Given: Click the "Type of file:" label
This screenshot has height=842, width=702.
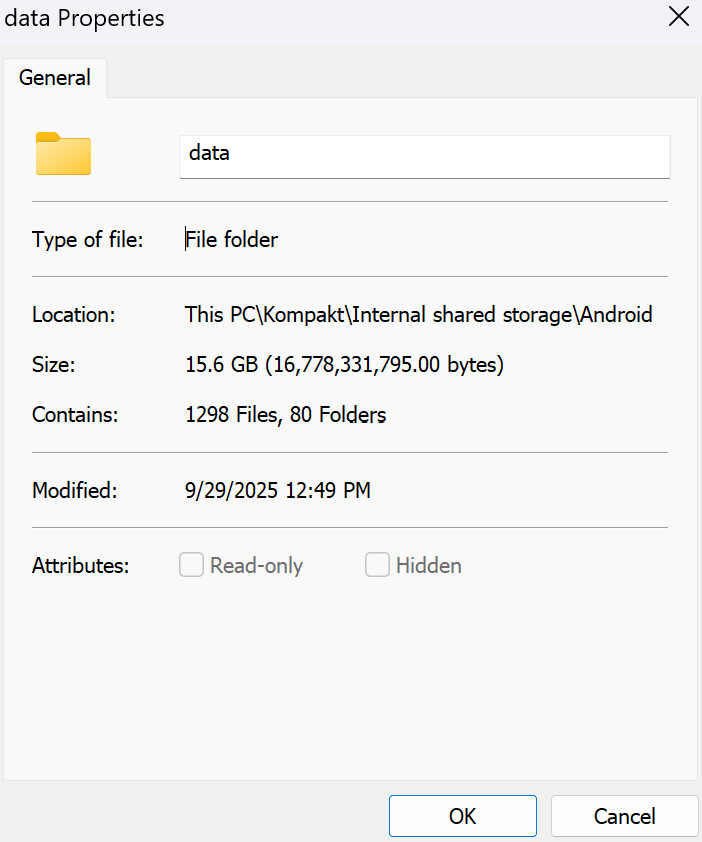Looking at the screenshot, I should click(88, 240).
